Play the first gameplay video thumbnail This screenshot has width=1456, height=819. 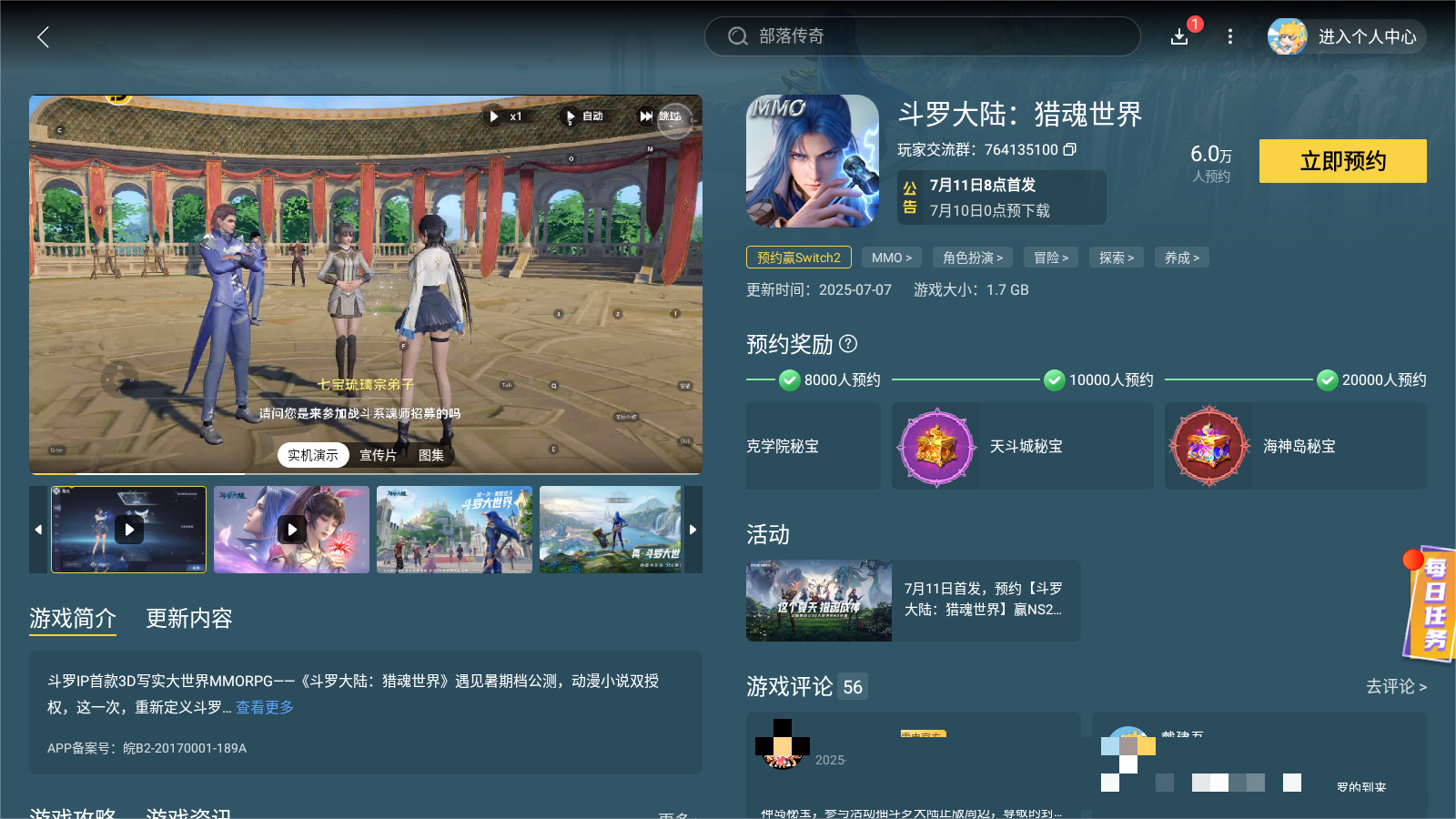coord(128,530)
